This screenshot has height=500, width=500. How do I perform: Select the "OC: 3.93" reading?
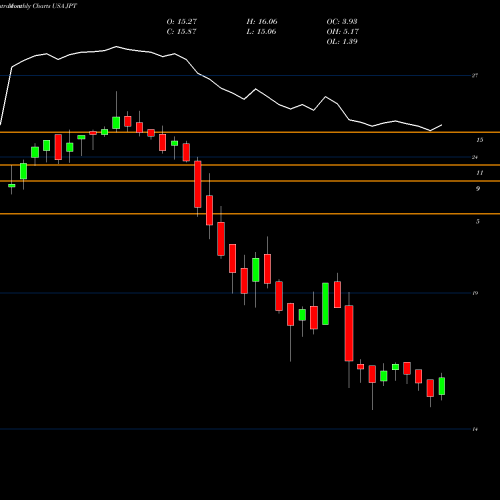click(x=342, y=22)
